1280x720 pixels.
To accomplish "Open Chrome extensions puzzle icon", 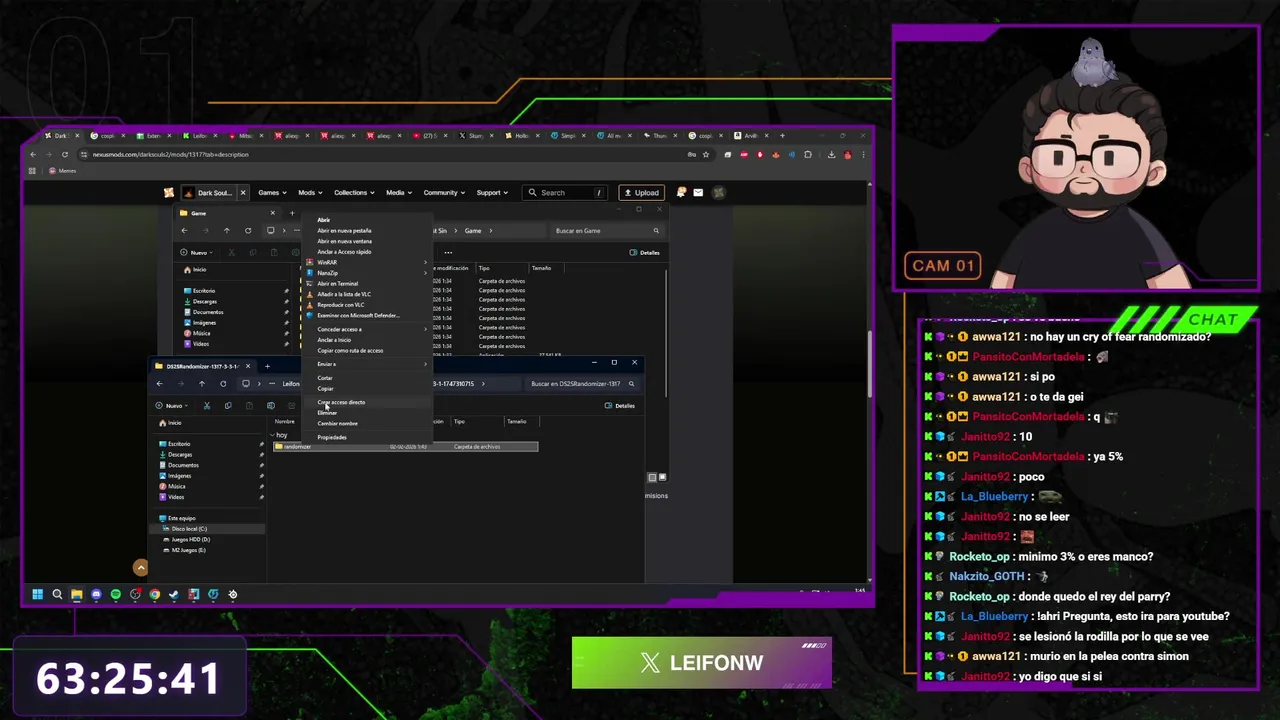I will click(808, 154).
